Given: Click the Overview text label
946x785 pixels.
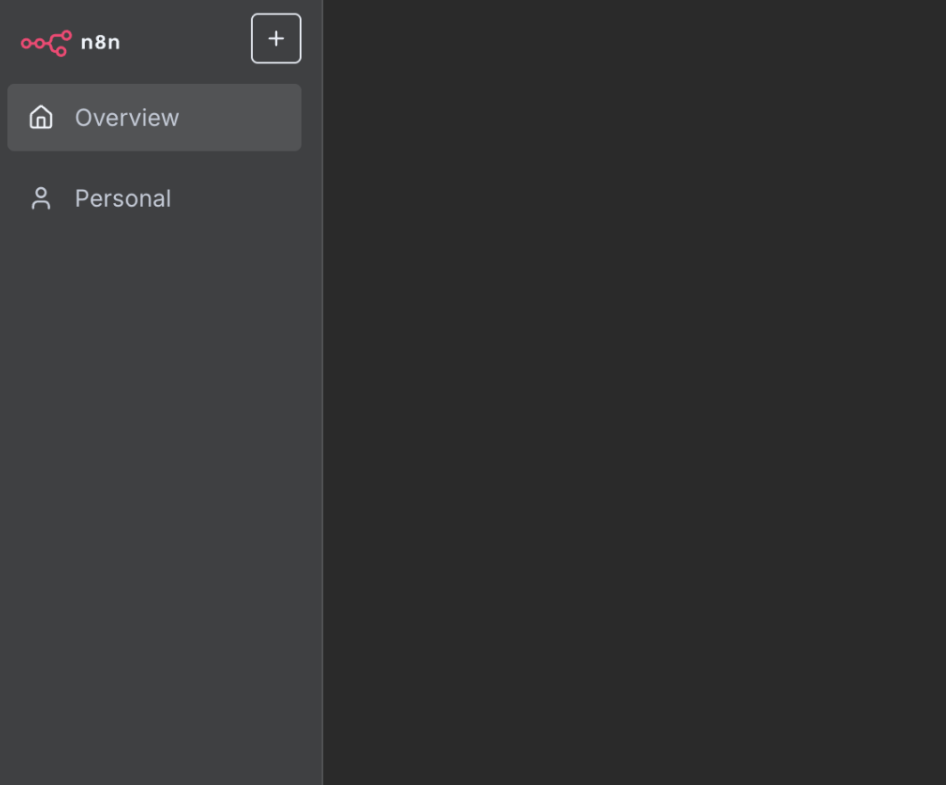Looking at the screenshot, I should point(127,118).
